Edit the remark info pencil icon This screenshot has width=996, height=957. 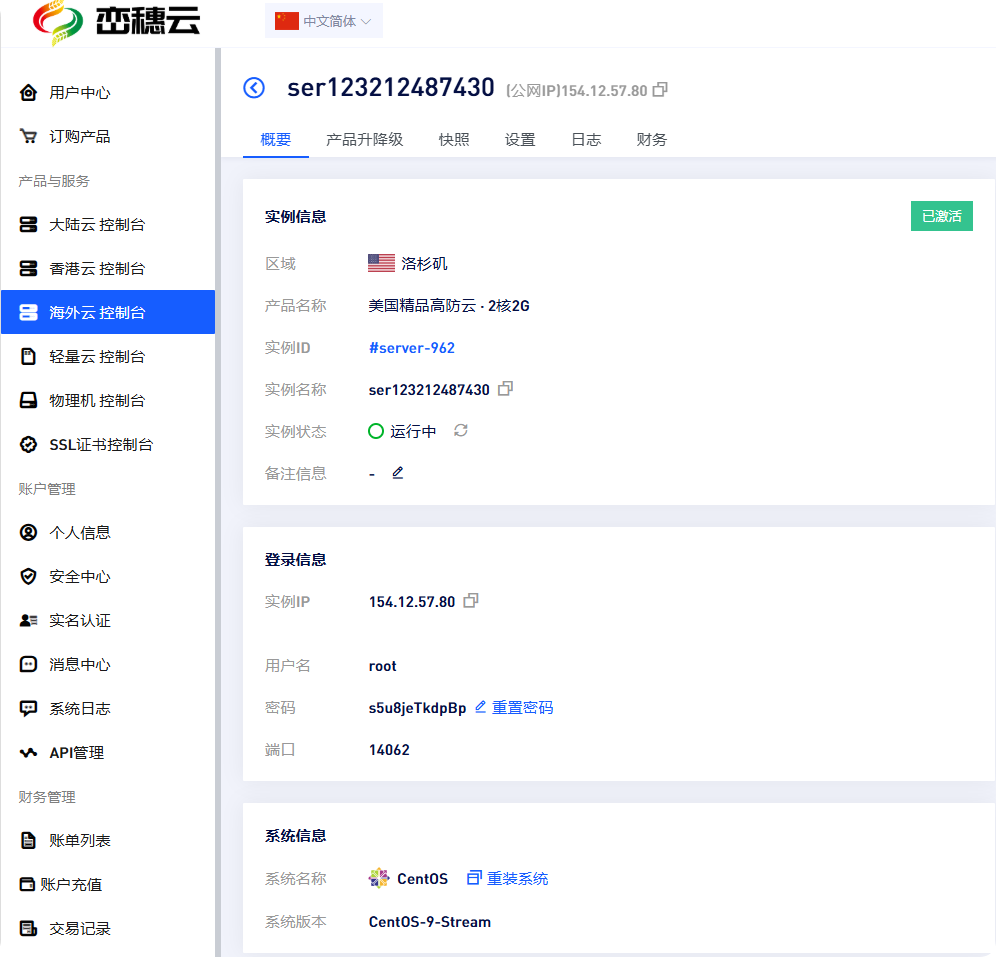pyautogui.click(x=398, y=472)
